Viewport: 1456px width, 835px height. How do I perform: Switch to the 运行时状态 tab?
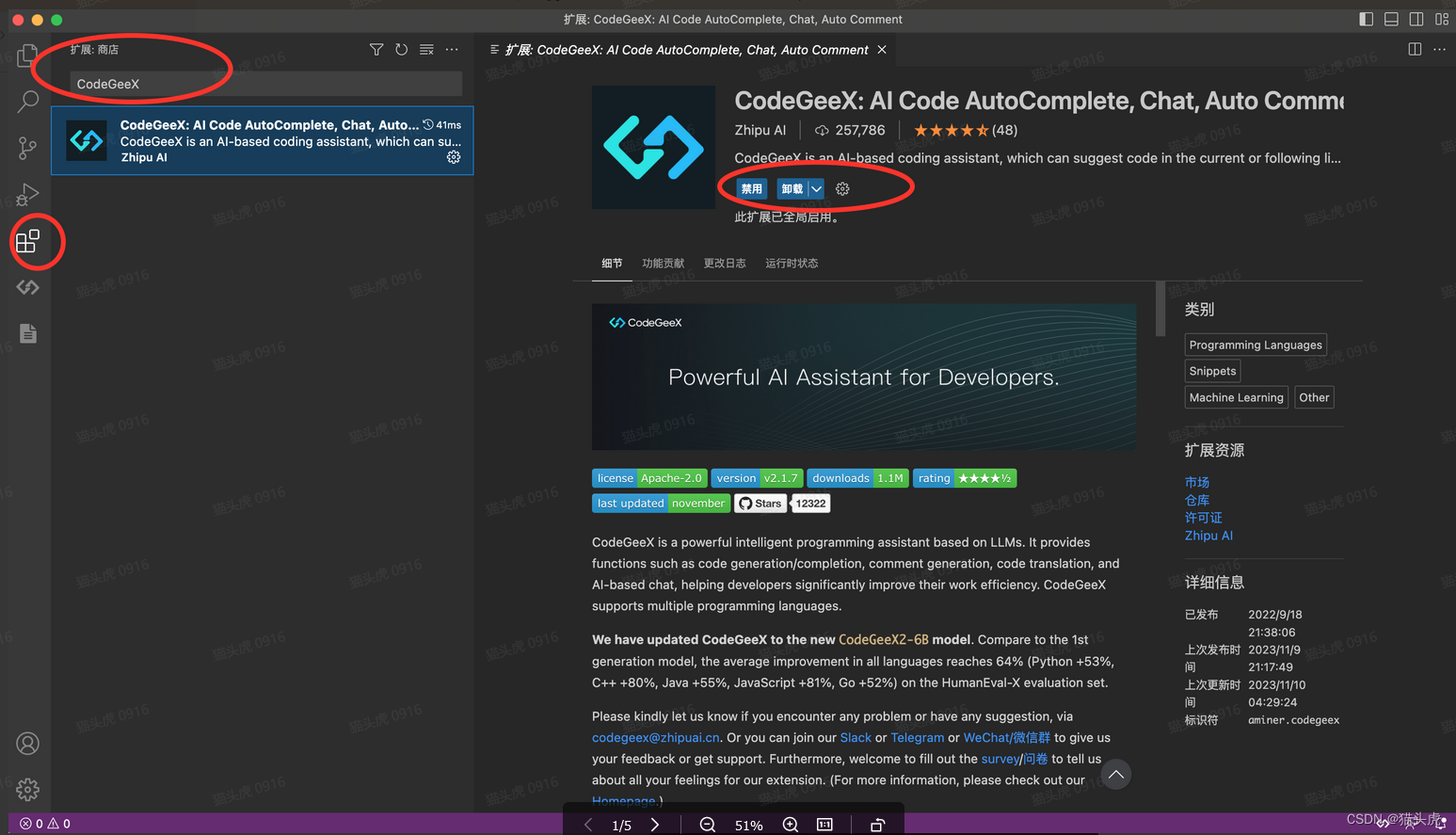(792, 263)
